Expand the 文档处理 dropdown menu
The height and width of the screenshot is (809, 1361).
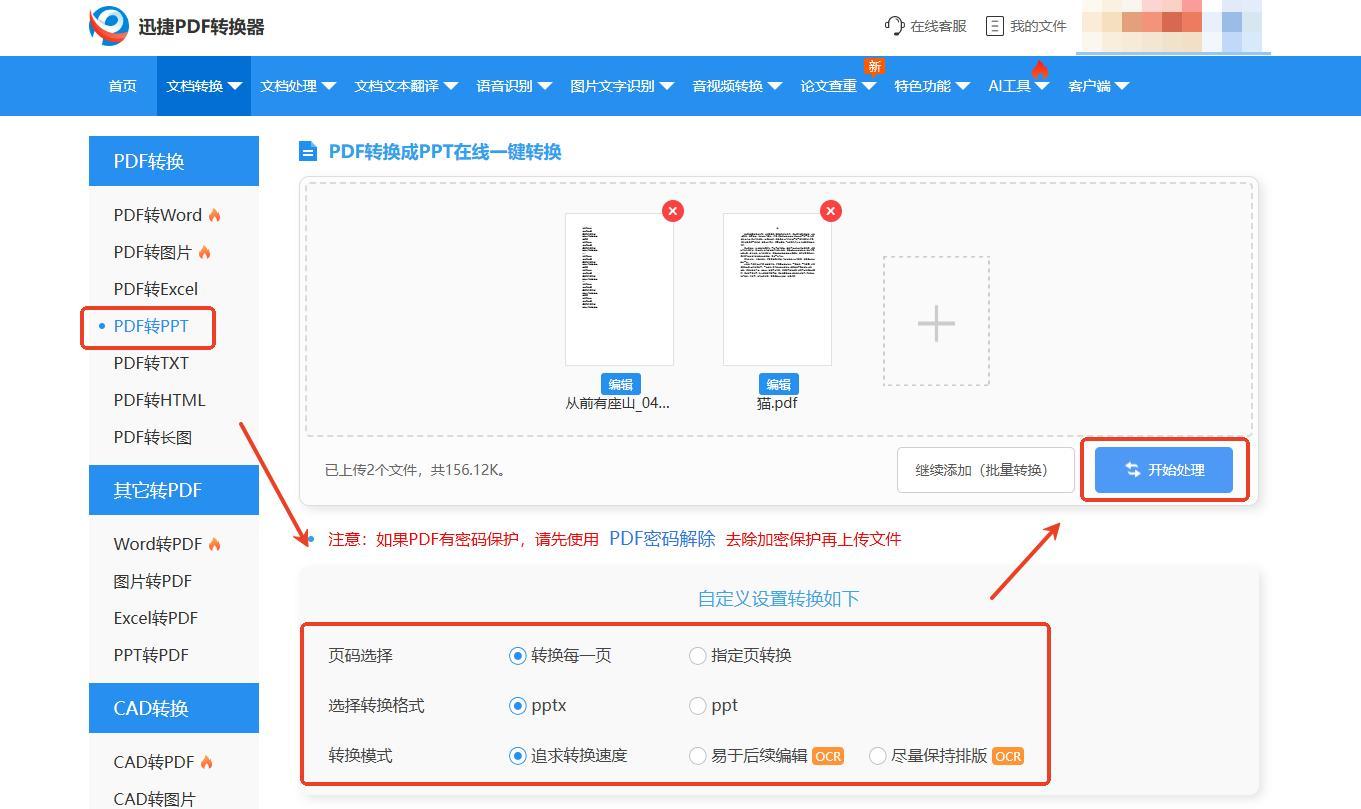(x=298, y=86)
